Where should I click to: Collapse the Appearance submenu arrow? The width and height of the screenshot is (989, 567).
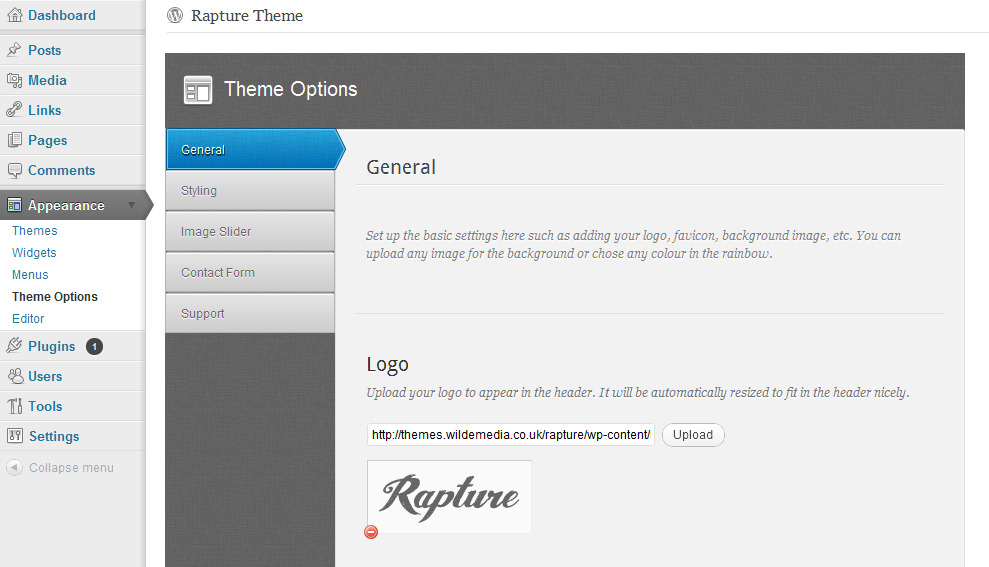coord(132,205)
